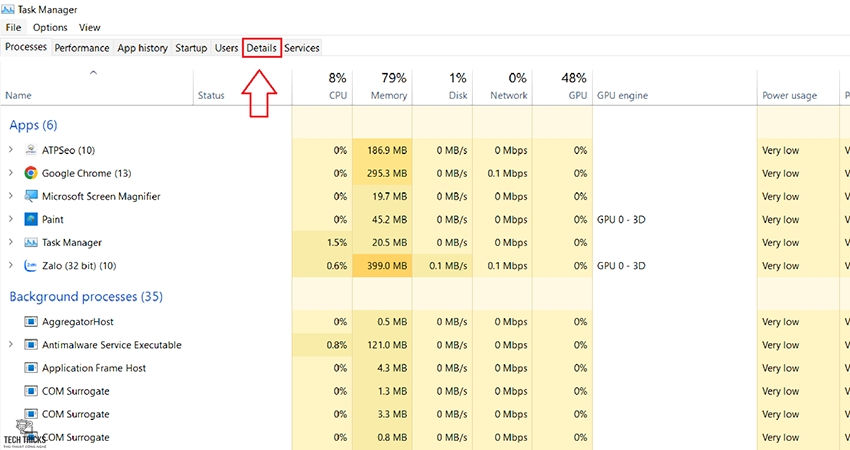This screenshot has width=850, height=450.
Task: Expand the Google Chrome (13) group
Action: click(x=10, y=173)
